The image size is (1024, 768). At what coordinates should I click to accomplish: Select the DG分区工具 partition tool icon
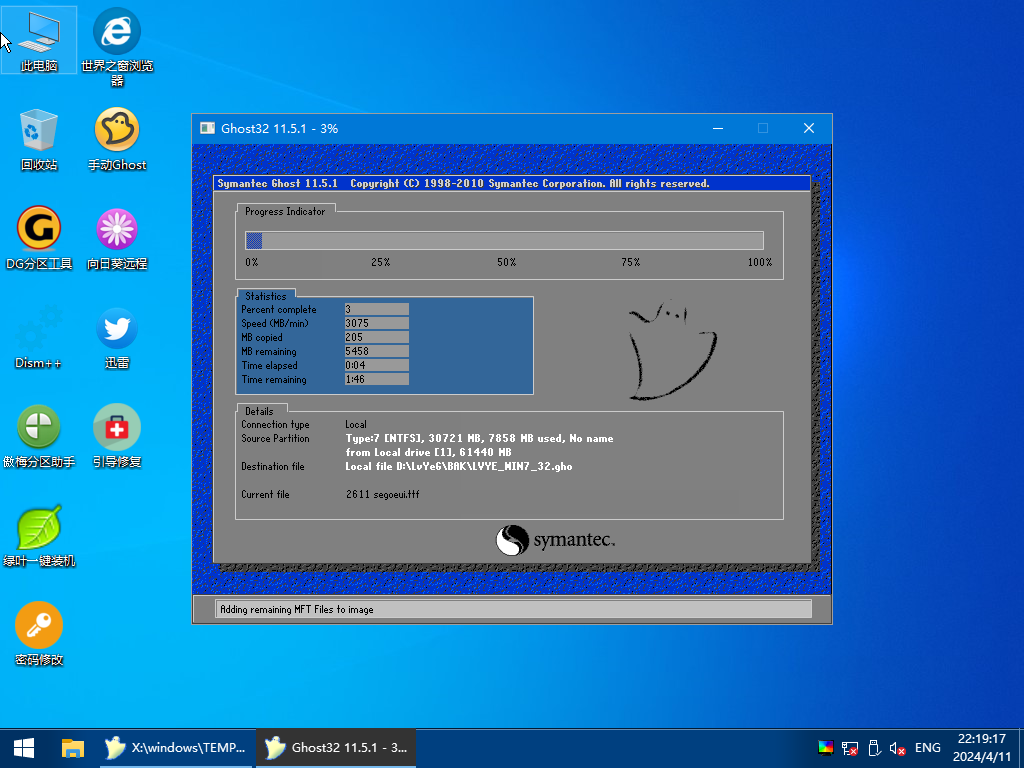click(39, 238)
